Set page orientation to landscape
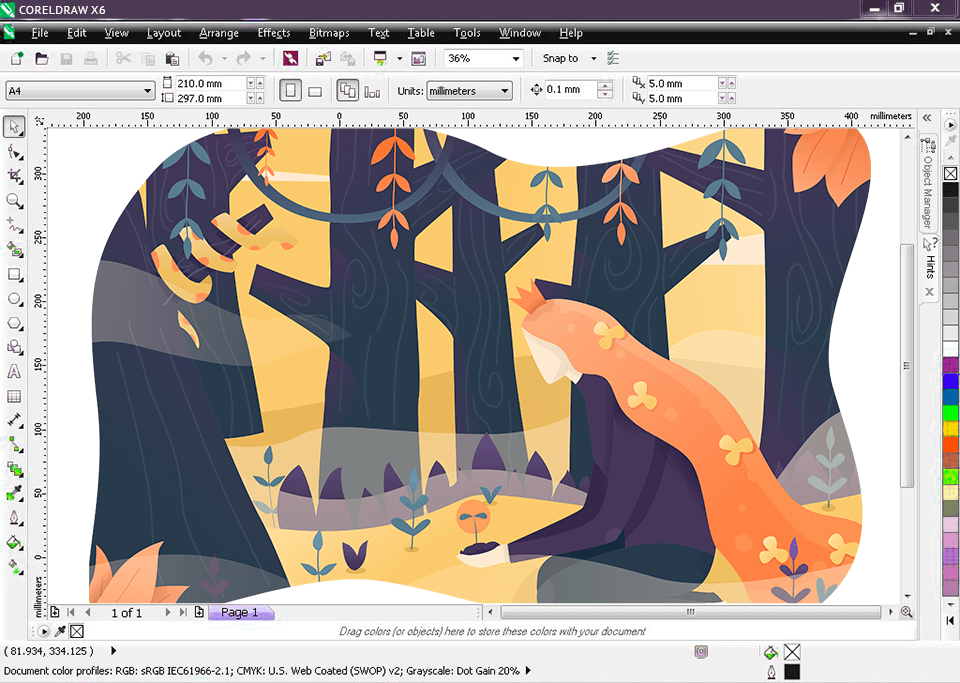Screen dimensions: 960x683 tap(313, 90)
